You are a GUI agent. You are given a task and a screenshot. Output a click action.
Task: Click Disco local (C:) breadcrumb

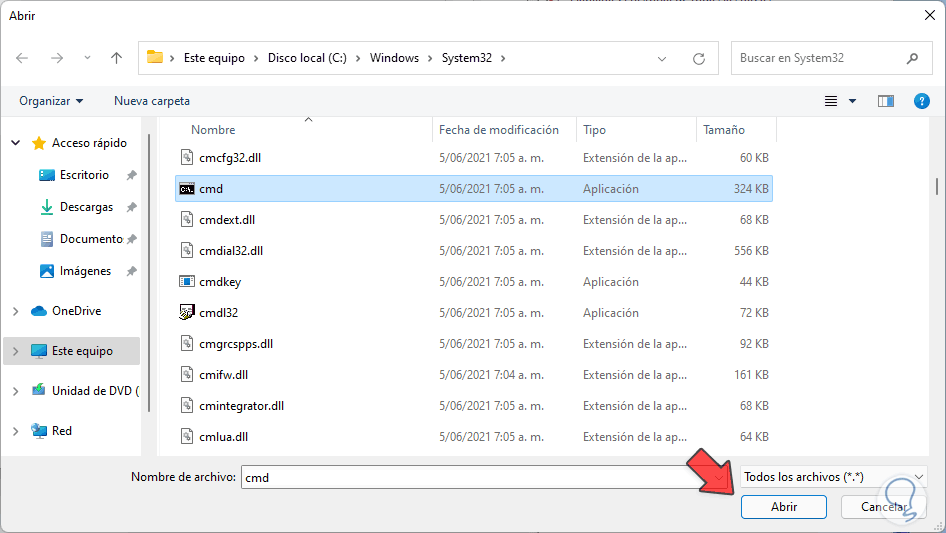coord(307,58)
